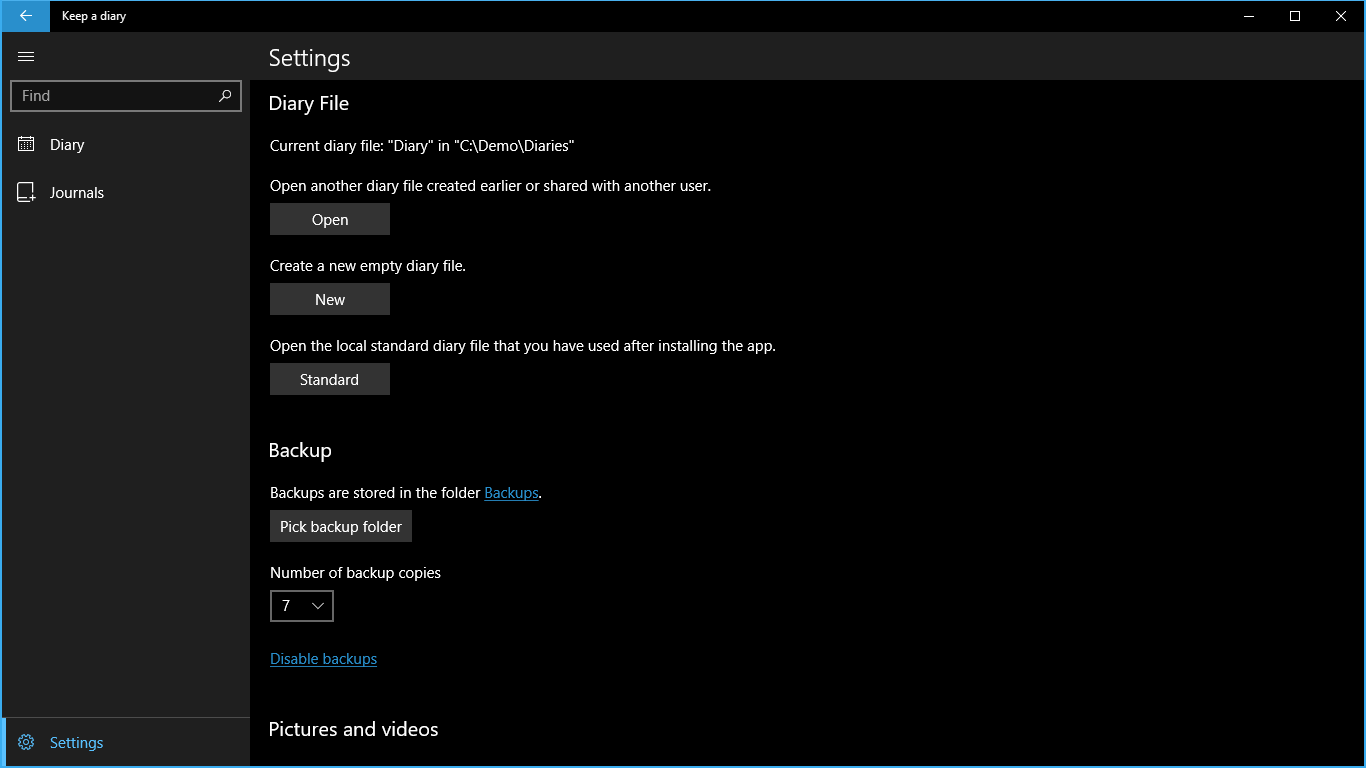Click Pick backup folder button
This screenshot has height=768, width=1366.
tap(341, 527)
